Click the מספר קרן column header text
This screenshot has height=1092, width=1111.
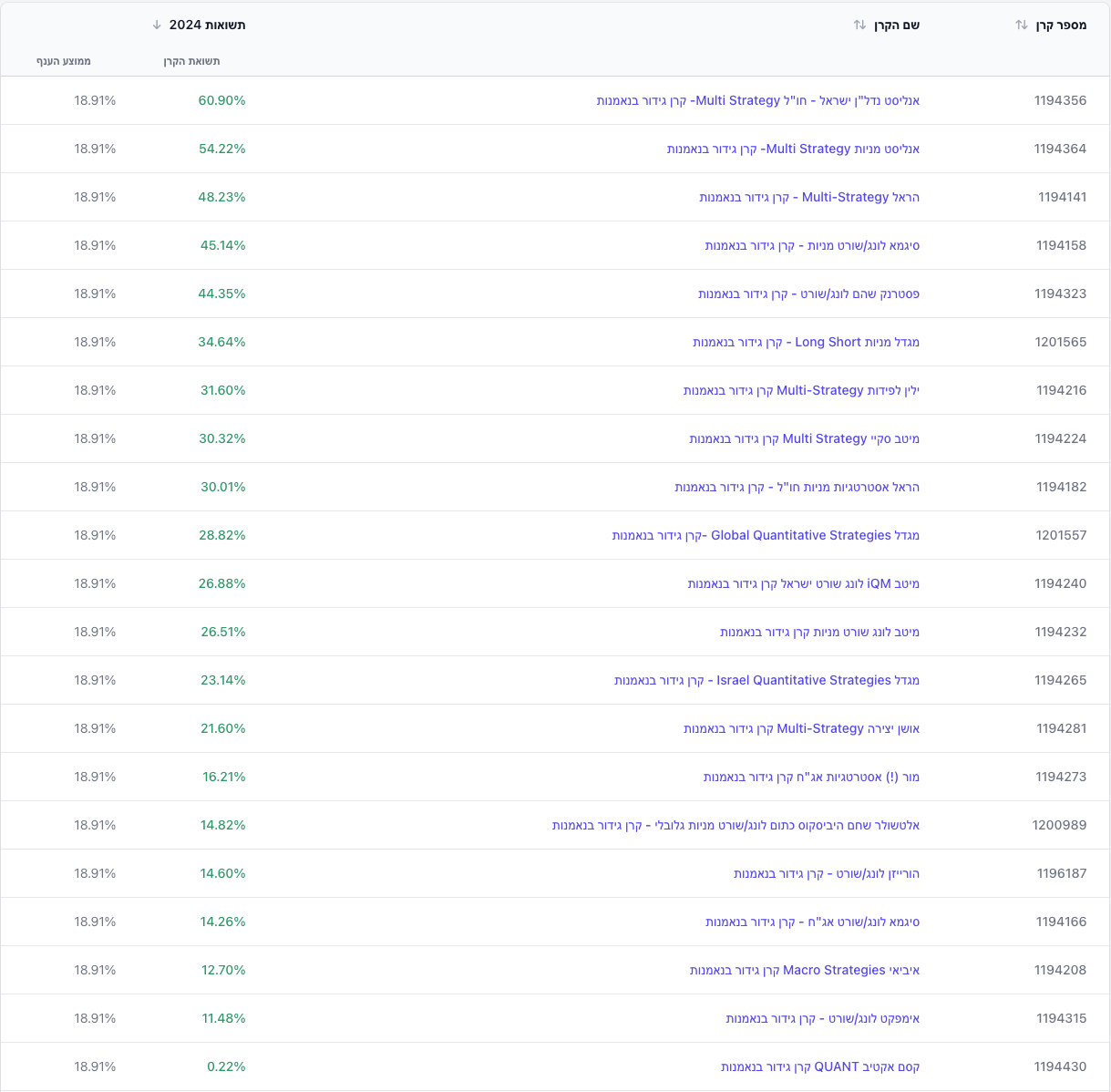click(x=1061, y=25)
